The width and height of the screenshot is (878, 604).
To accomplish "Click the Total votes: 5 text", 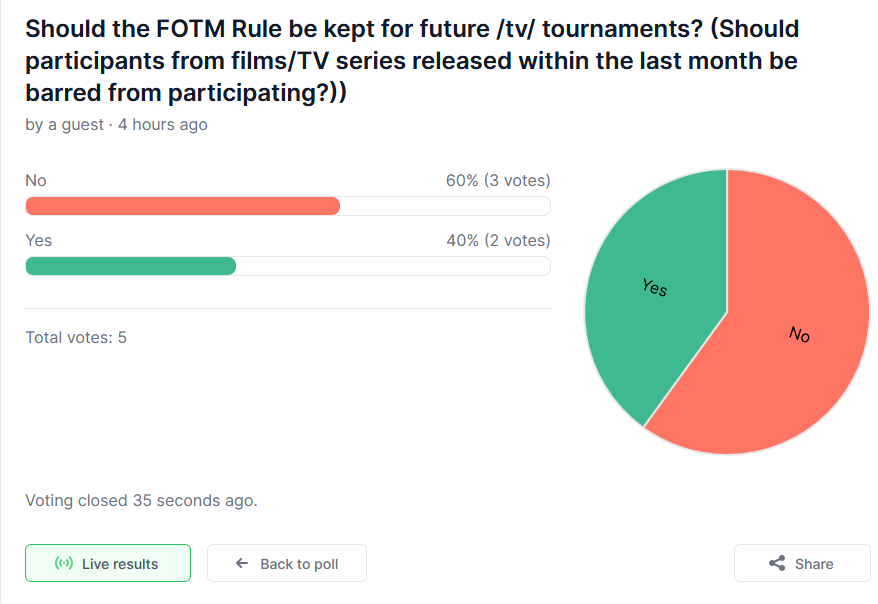I will click(x=76, y=337).
